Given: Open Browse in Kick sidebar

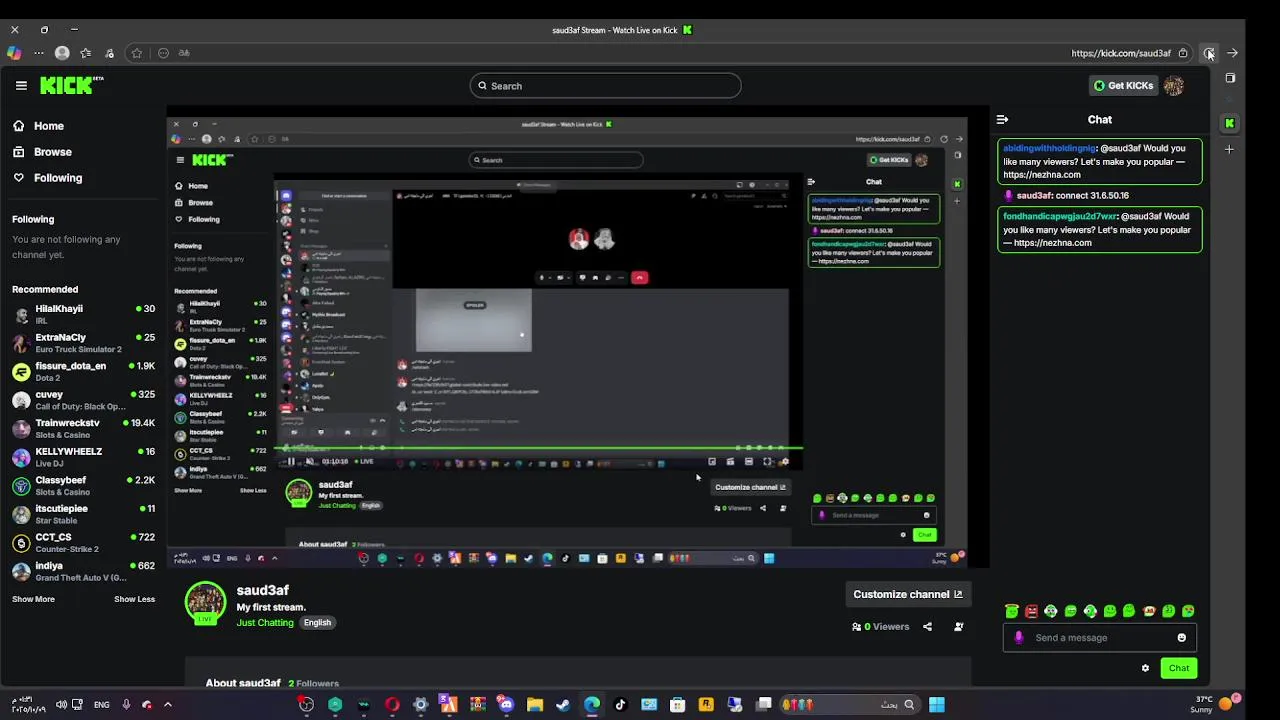Looking at the screenshot, I should [42, 152].
